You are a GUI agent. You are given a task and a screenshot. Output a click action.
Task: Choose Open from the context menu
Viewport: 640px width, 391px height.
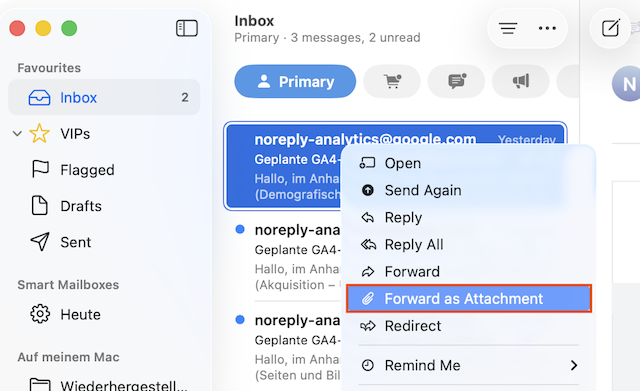(469, 163)
